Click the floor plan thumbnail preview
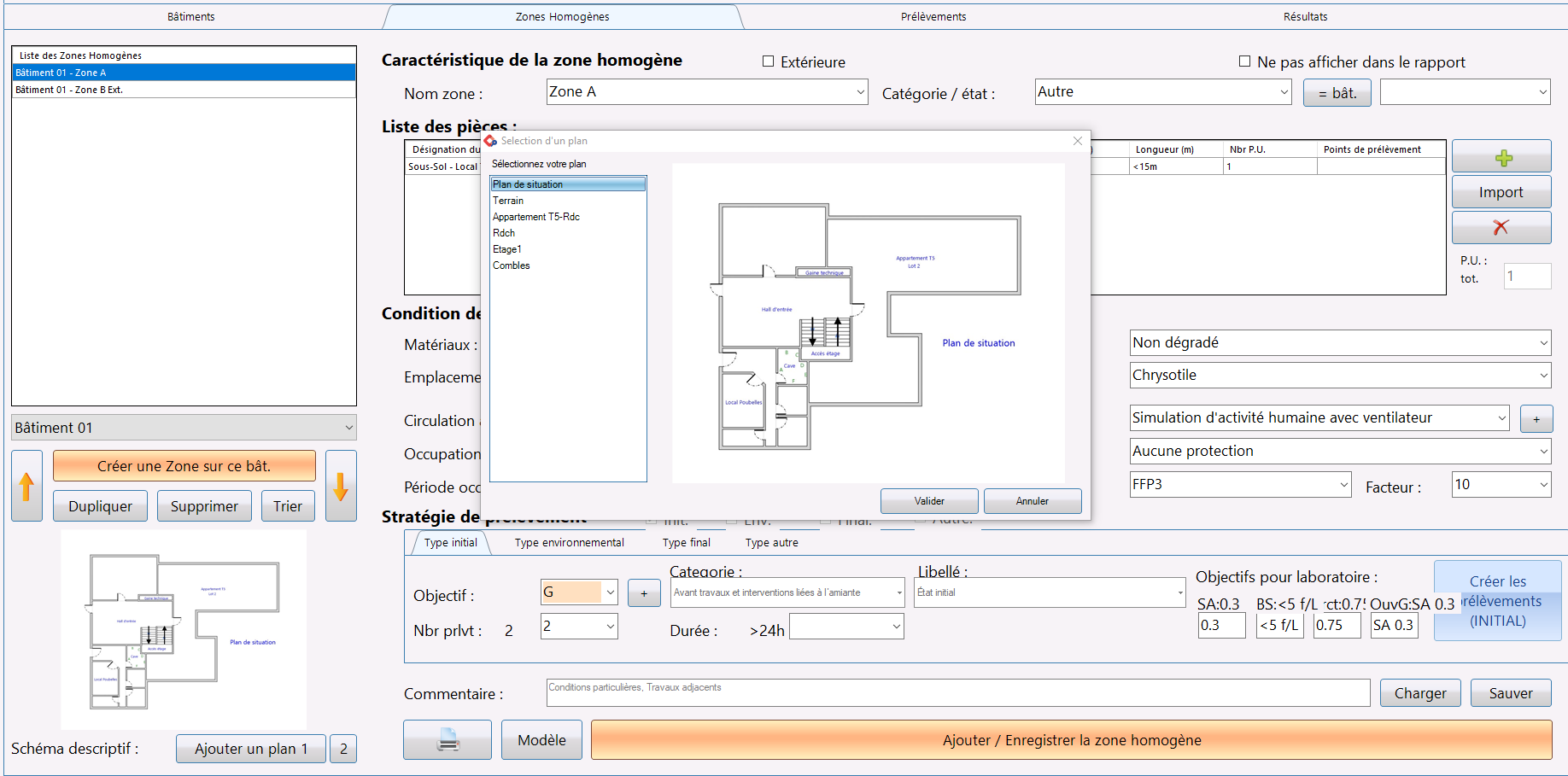Image resolution: width=1568 pixels, height=776 pixels. click(184, 630)
